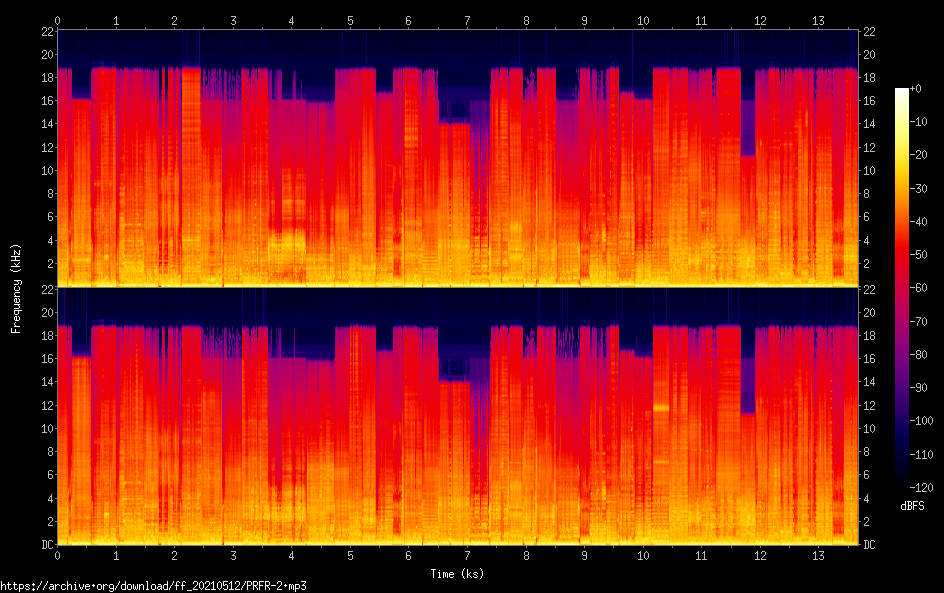Click tick label "10" on the bottom time axis
Image resolution: width=944 pixels, height=593 pixels.
click(642, 556)
